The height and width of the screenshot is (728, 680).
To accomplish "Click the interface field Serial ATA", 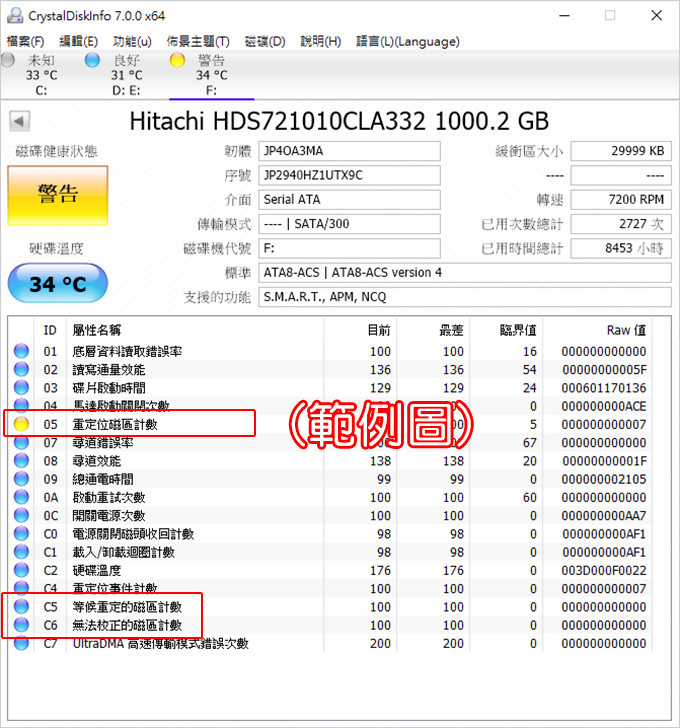I will tap(349, 200).
